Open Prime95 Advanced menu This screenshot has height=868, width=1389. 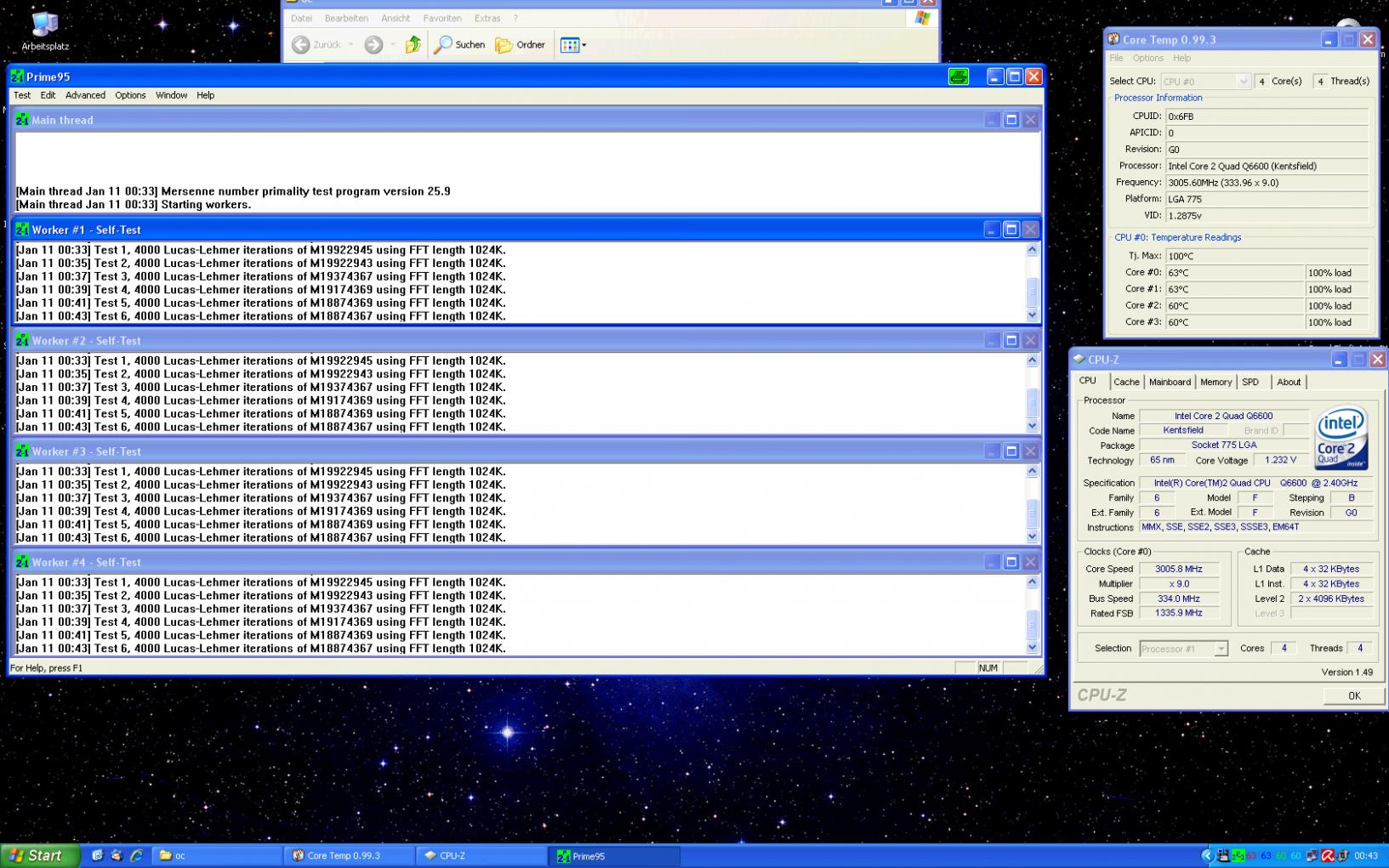pos(85,95)
